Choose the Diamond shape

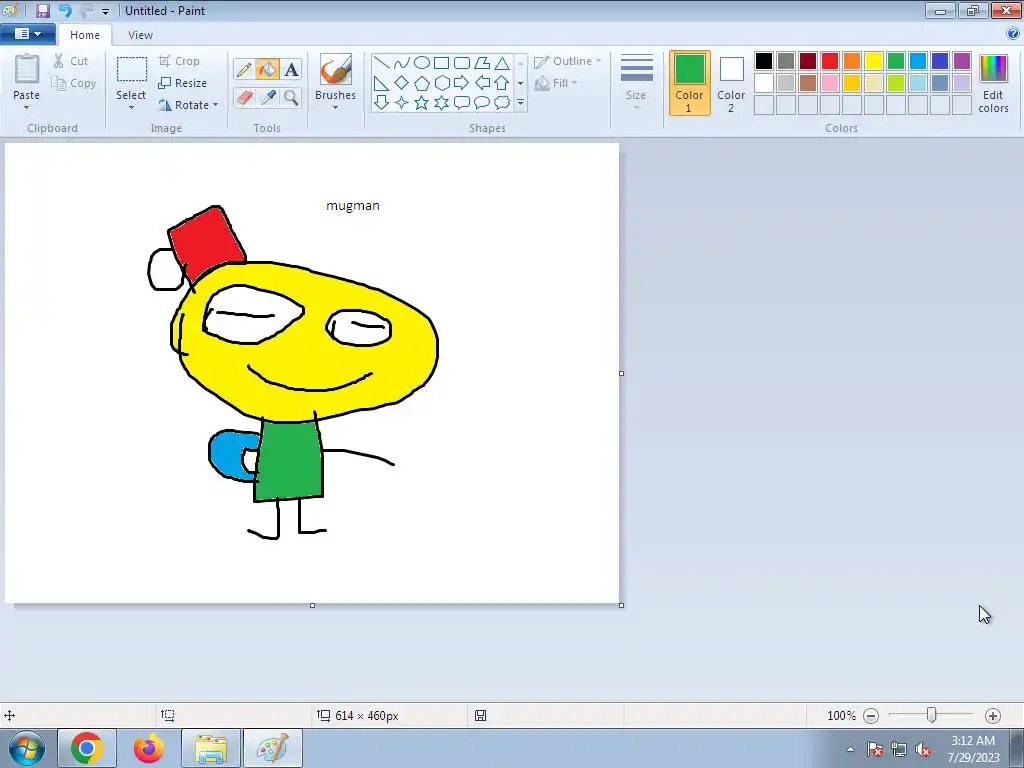(x=402, y=83)
